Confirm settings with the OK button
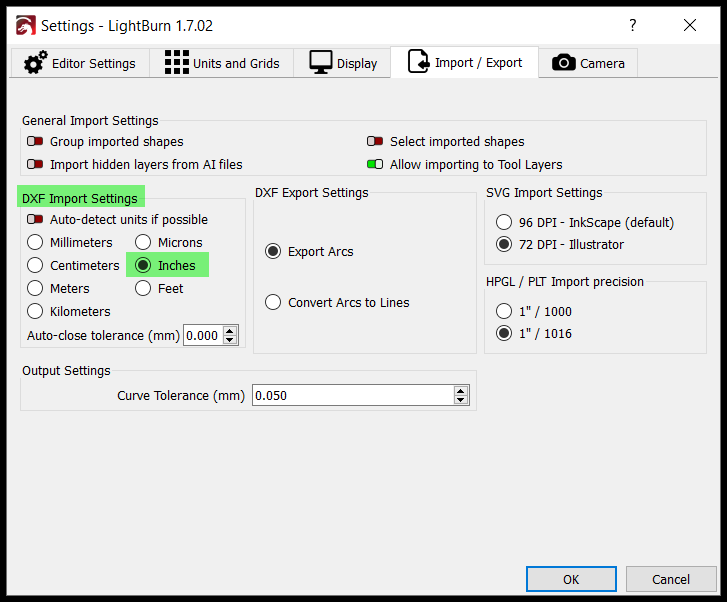 click(x=571, y=579)
